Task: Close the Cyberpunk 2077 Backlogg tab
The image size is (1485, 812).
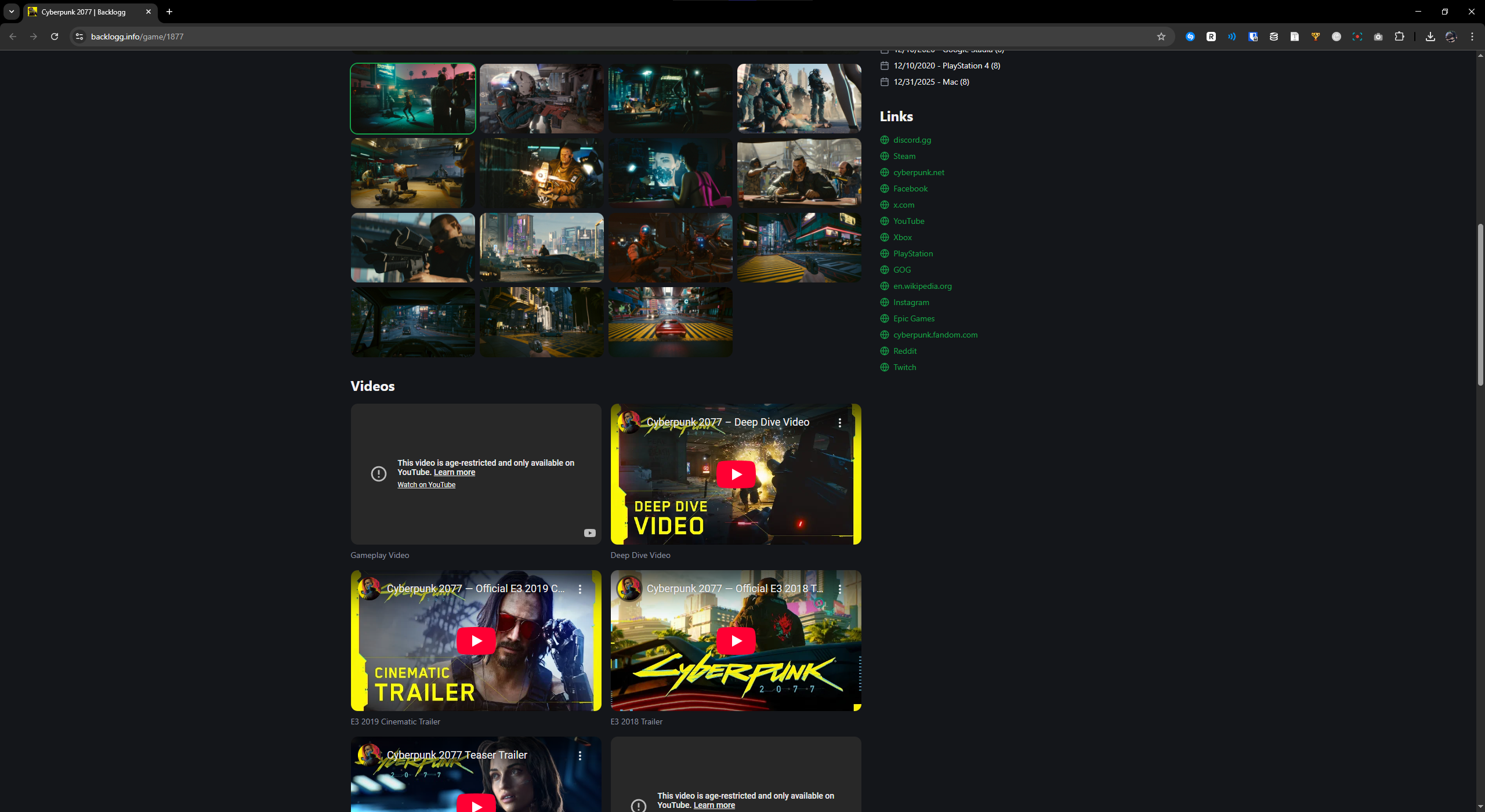Action: point(148,12)
